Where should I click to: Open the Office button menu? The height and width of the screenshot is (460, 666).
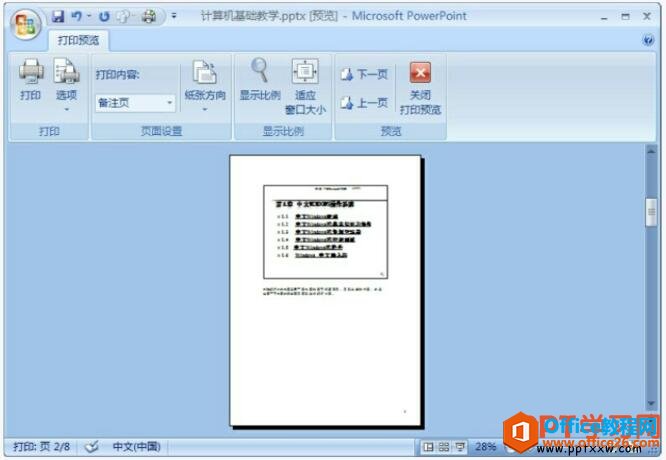click(25, 24)
